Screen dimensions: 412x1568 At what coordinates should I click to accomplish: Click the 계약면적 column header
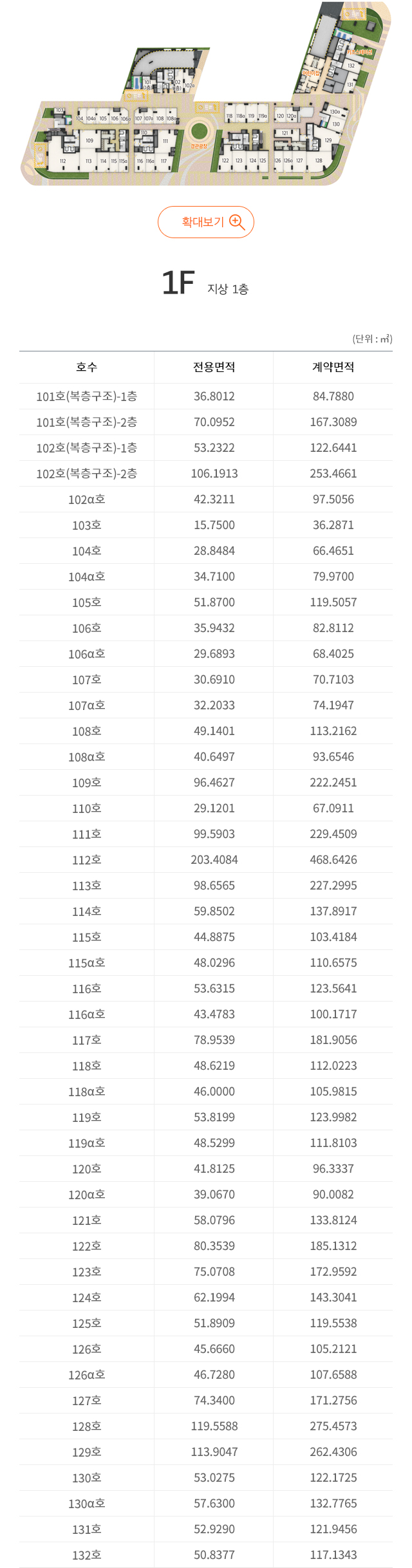click(333, 367)
